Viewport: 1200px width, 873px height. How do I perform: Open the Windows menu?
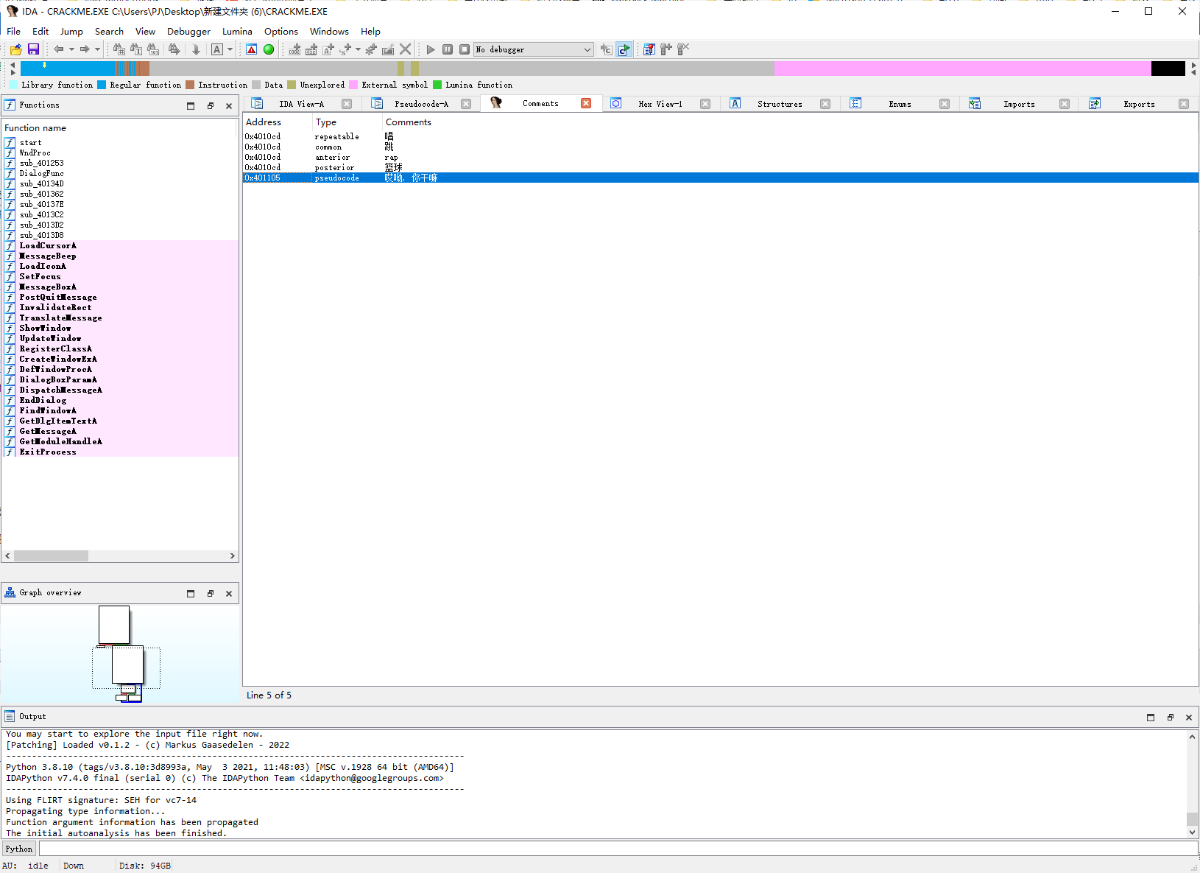click(x=329, y=31)
